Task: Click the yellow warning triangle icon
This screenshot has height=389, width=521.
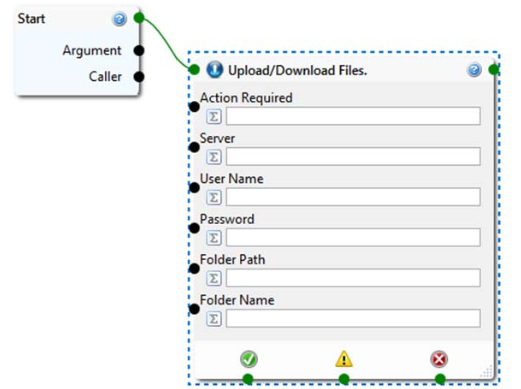Action: [344, 359]
